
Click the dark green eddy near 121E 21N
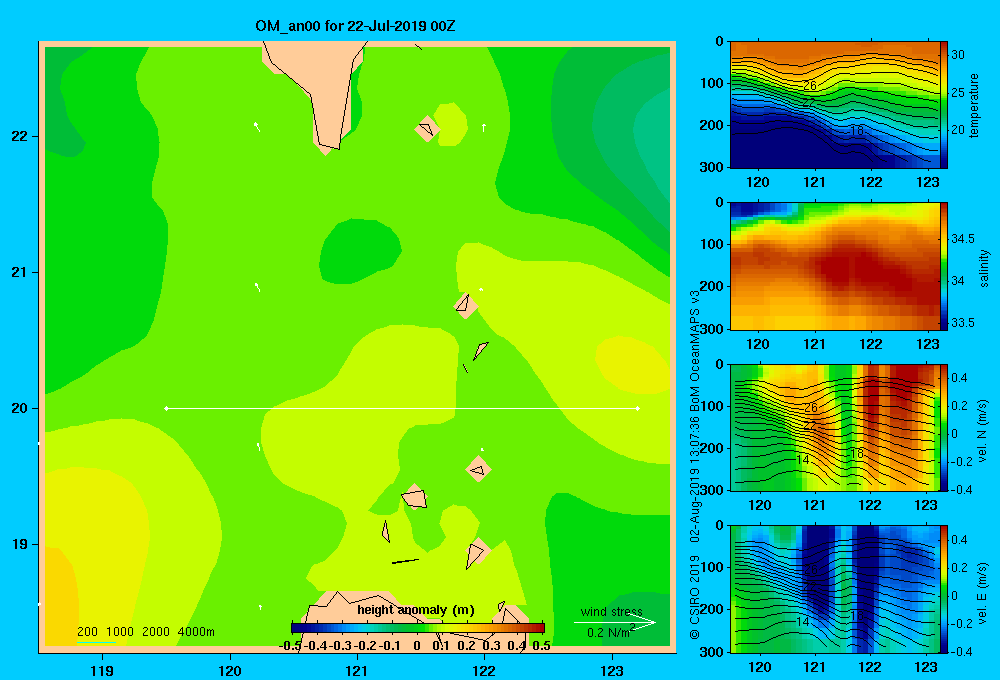(359, 251)
